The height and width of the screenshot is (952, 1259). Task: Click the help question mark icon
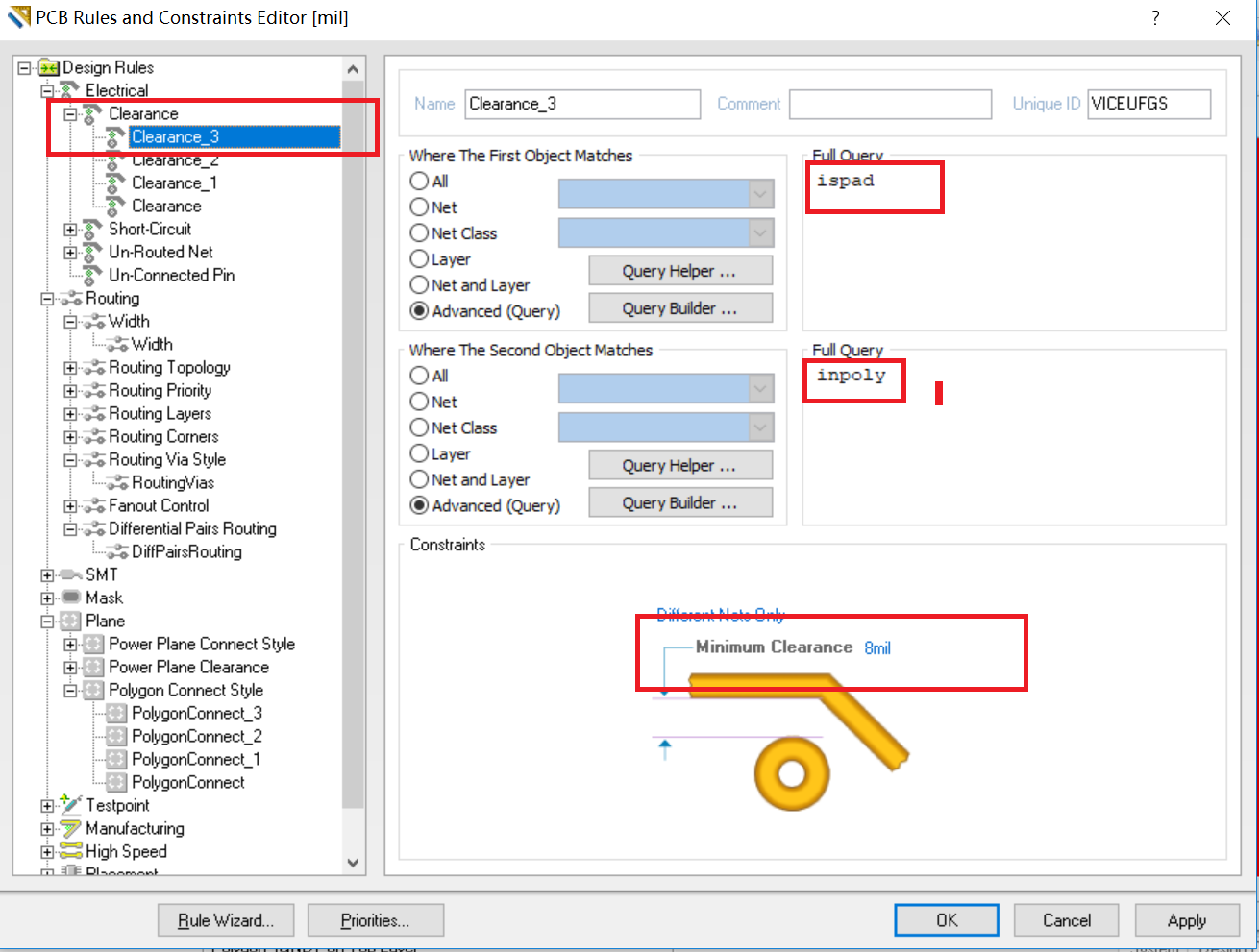tap(1154, 18)
